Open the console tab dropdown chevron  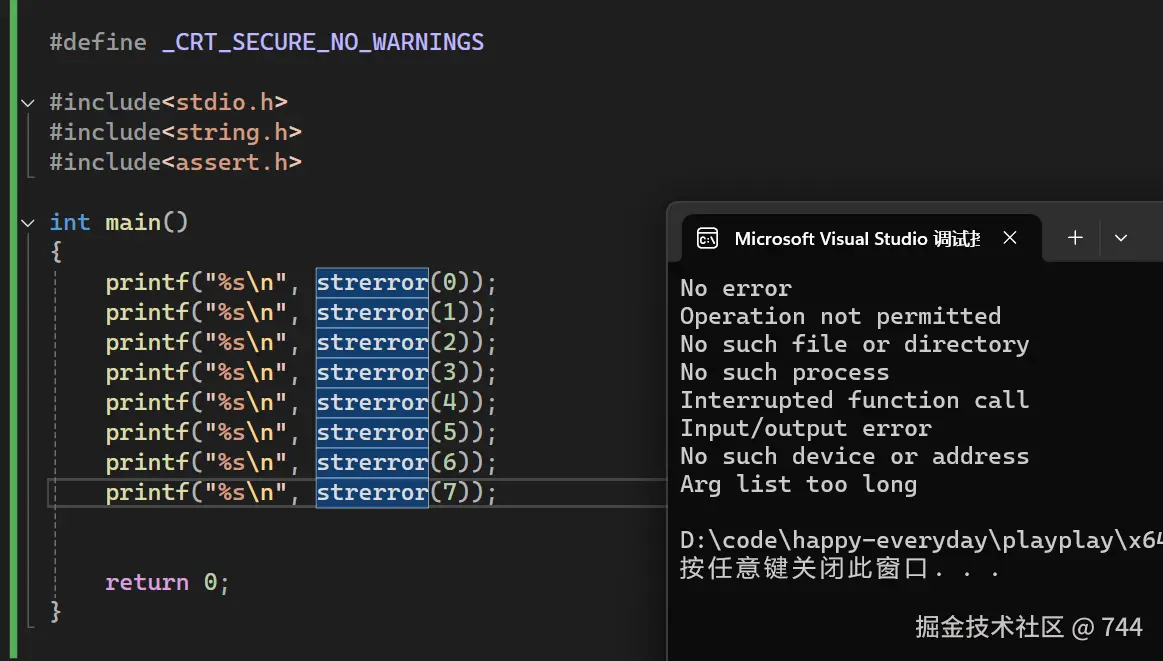coord(1121,238)
